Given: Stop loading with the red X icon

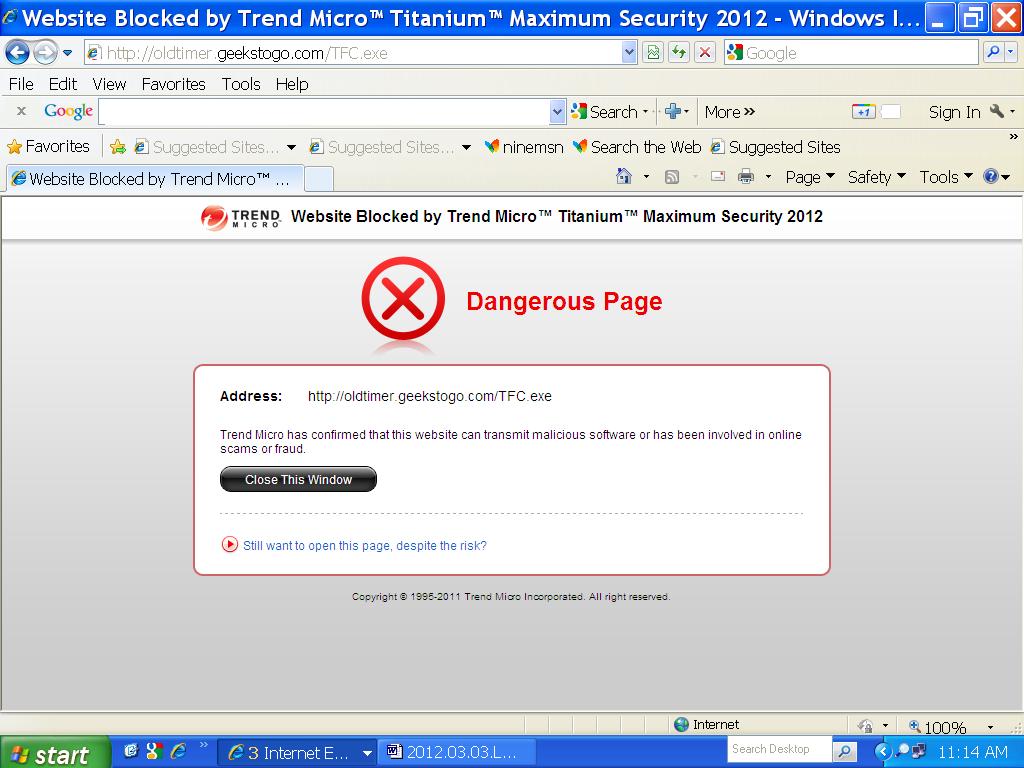Looking at the screenshot, I should click(x=705, y=53).
